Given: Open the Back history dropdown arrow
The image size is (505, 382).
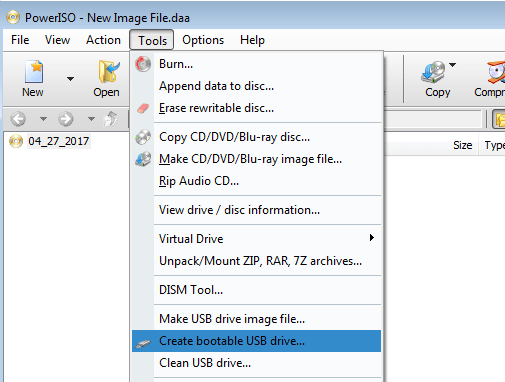Looking at the screenshot, I should (x=43, y=119).
